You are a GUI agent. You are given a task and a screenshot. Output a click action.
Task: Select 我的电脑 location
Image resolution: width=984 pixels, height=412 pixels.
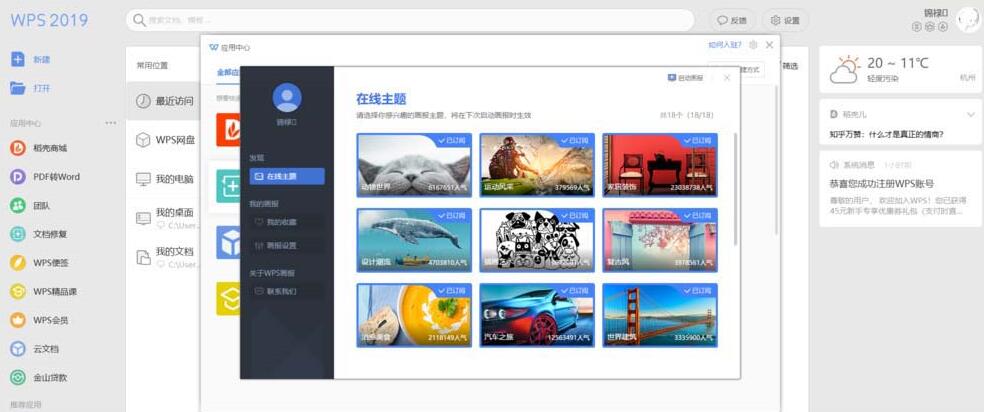164,179
